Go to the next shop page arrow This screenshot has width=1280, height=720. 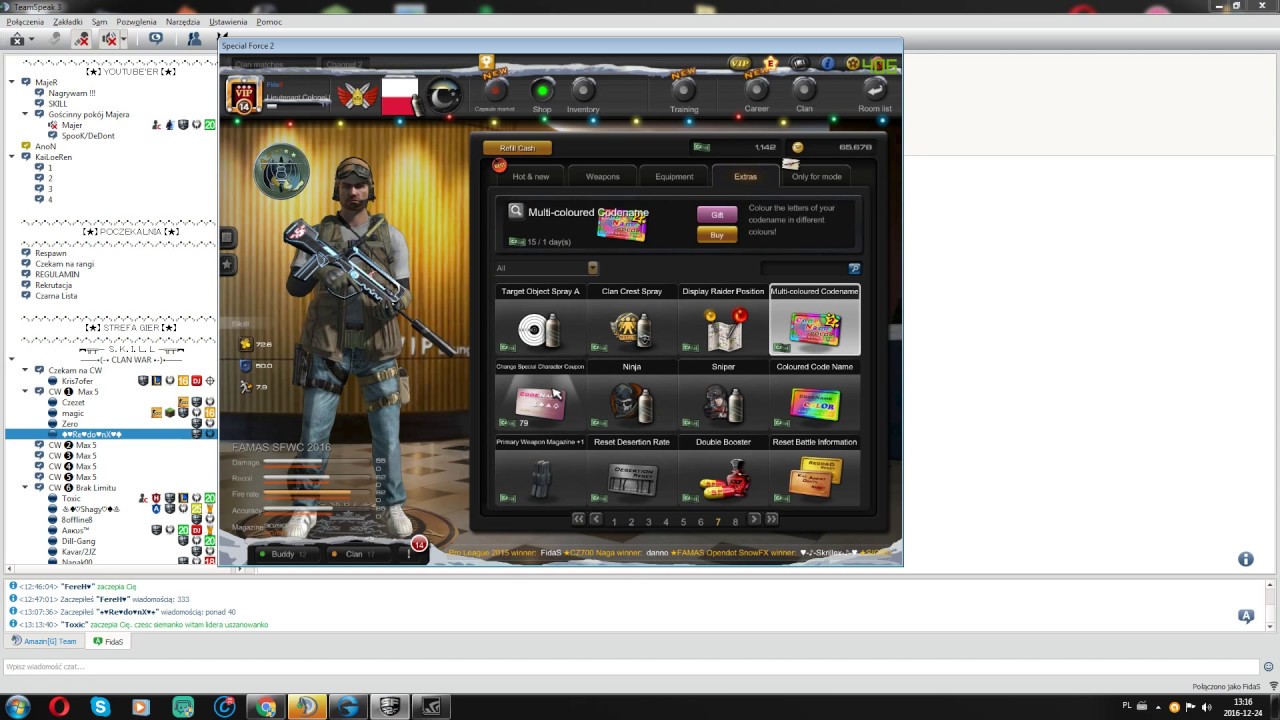755,519
